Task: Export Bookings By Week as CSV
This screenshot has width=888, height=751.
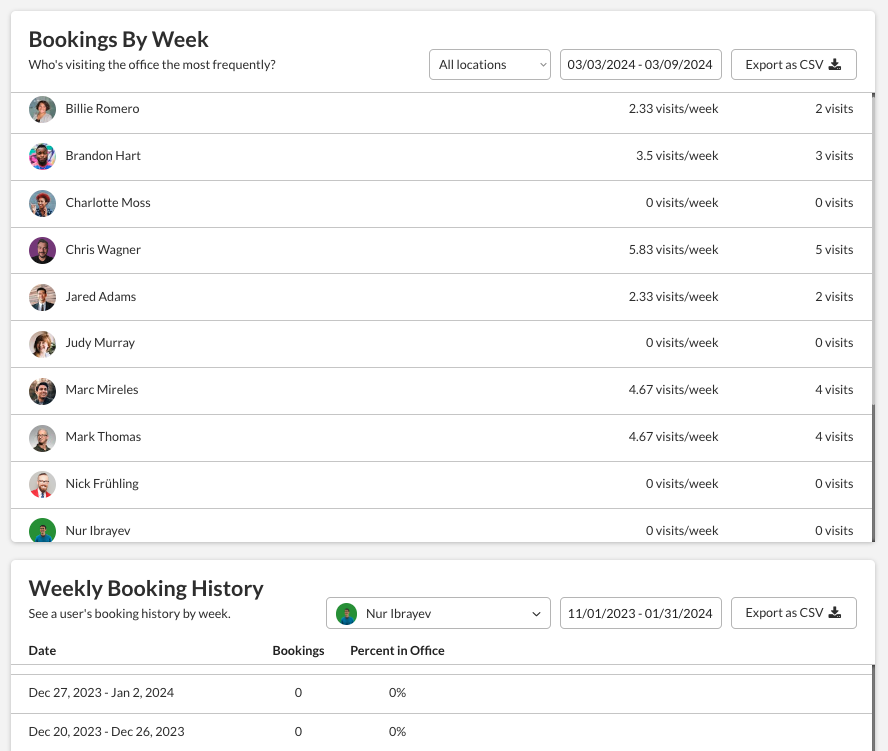Action: point(793,65)
